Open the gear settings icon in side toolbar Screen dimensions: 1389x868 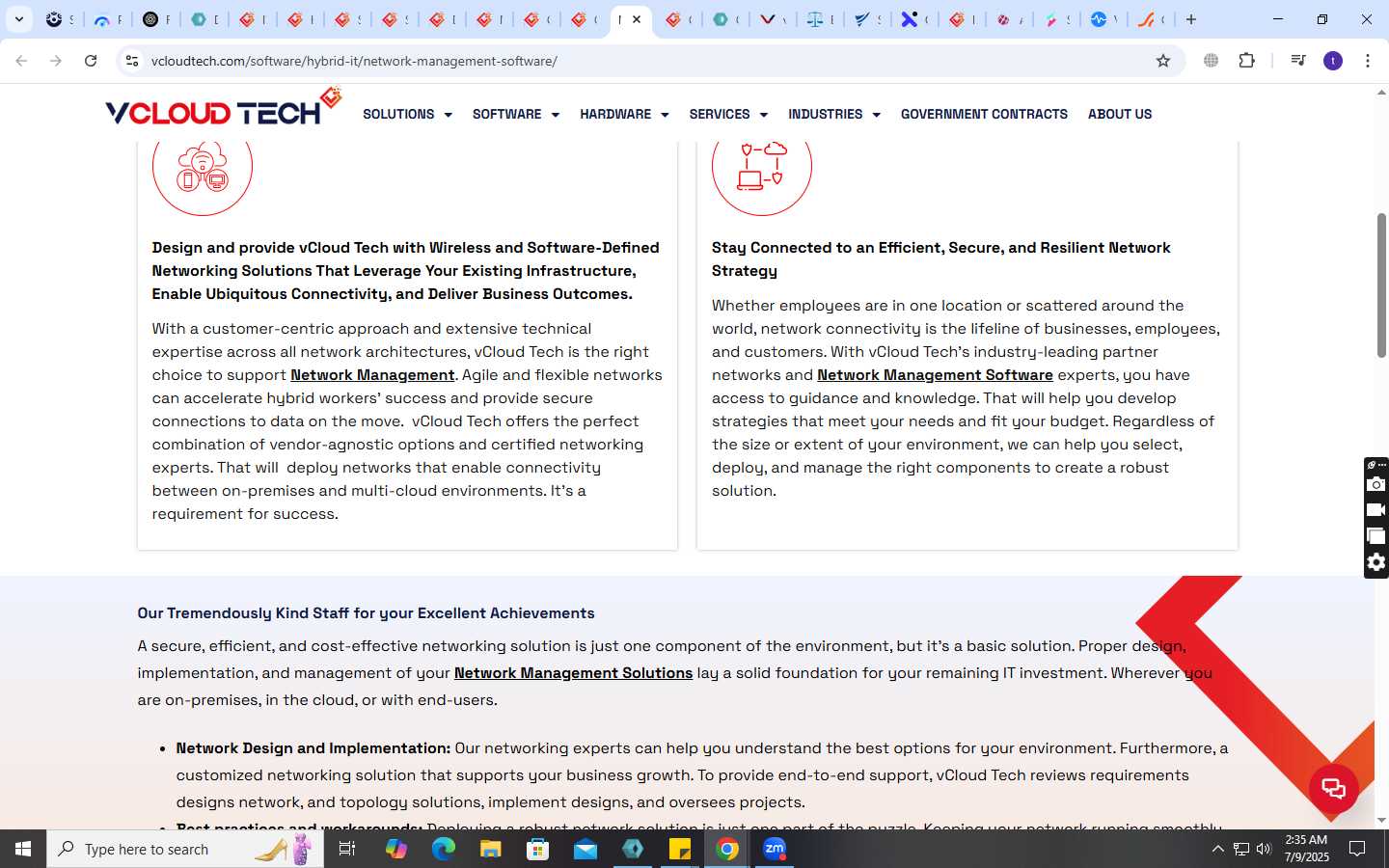click(1376, 562)
